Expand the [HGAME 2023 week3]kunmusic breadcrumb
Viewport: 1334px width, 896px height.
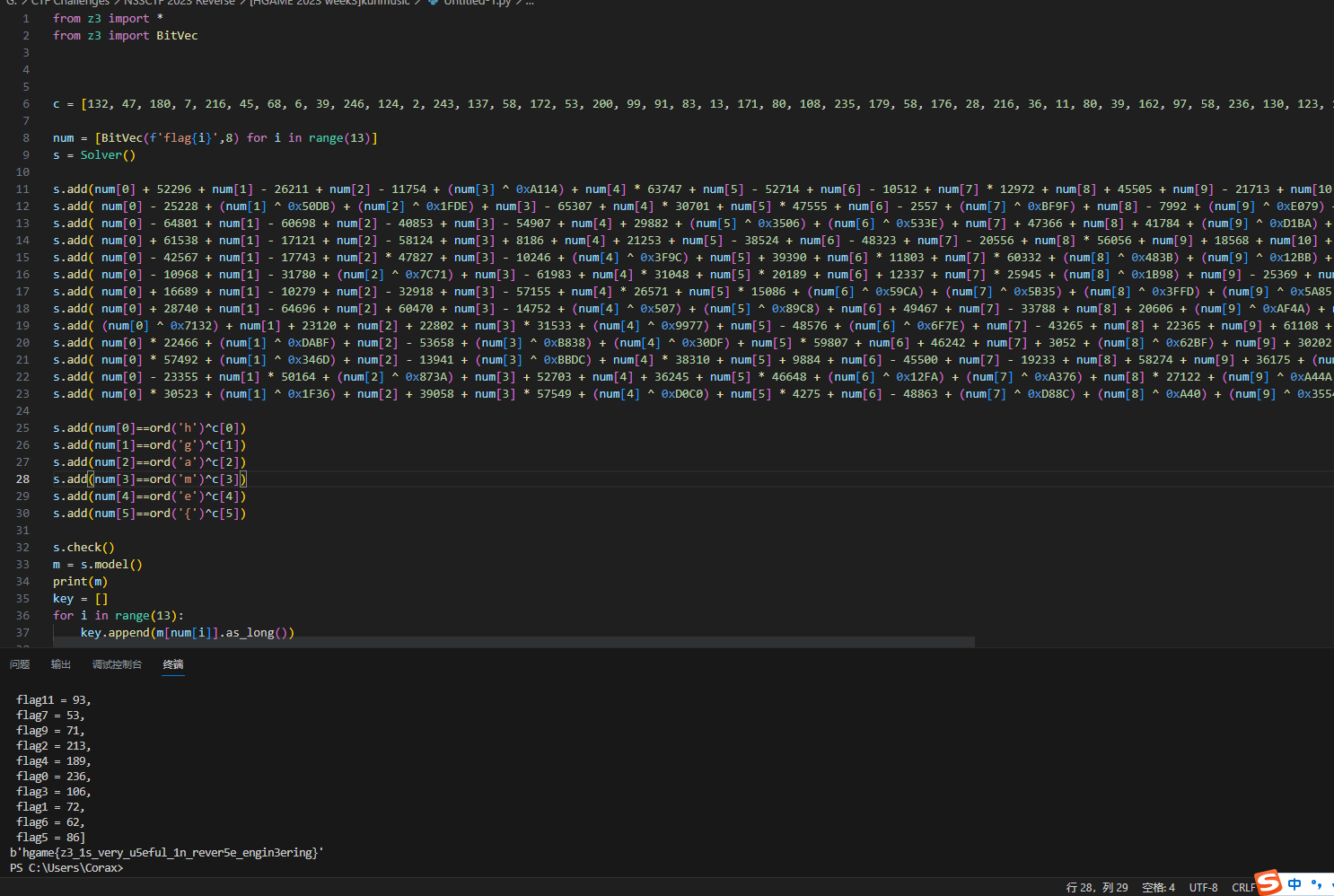(x=329, y=3)
